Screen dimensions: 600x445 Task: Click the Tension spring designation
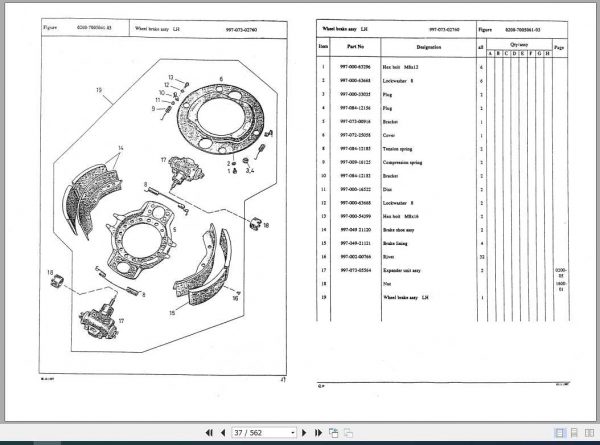click(x=397, y=149)
